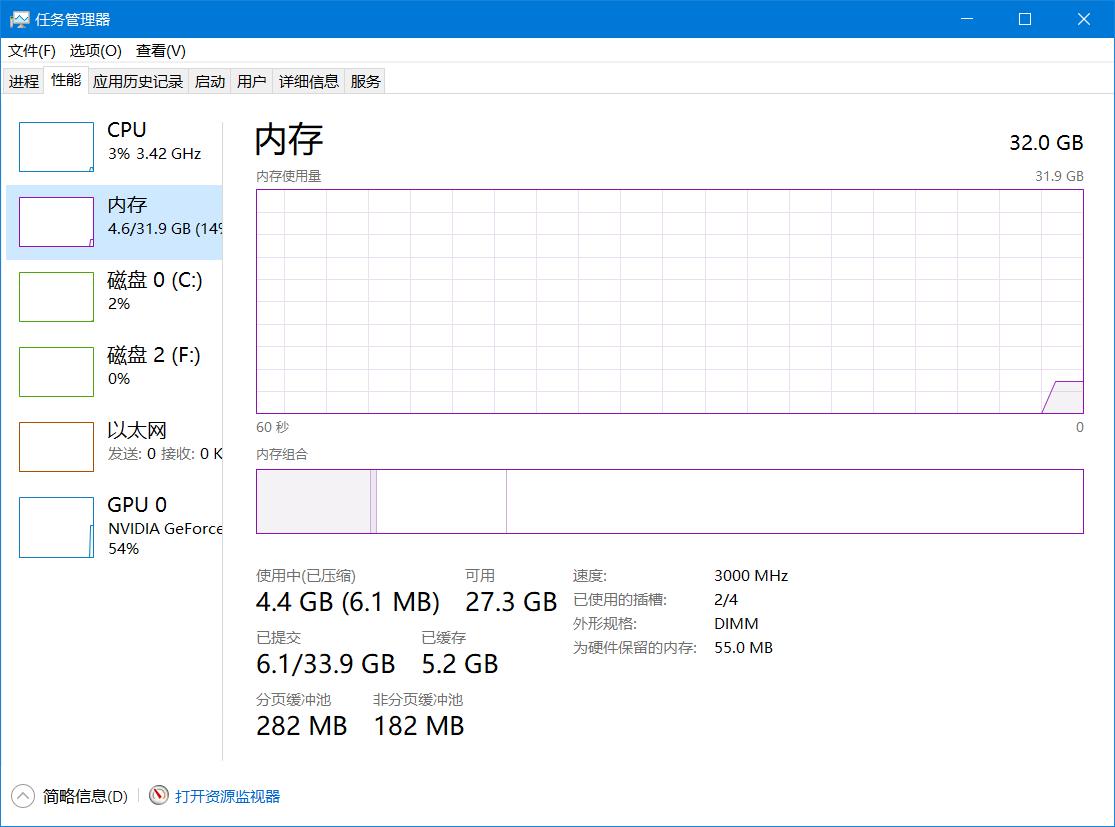Click the 内存组合 memory composition bar
Image resolution: width=1115 pixels, height=827 pixels.
(x=670, y=501)
